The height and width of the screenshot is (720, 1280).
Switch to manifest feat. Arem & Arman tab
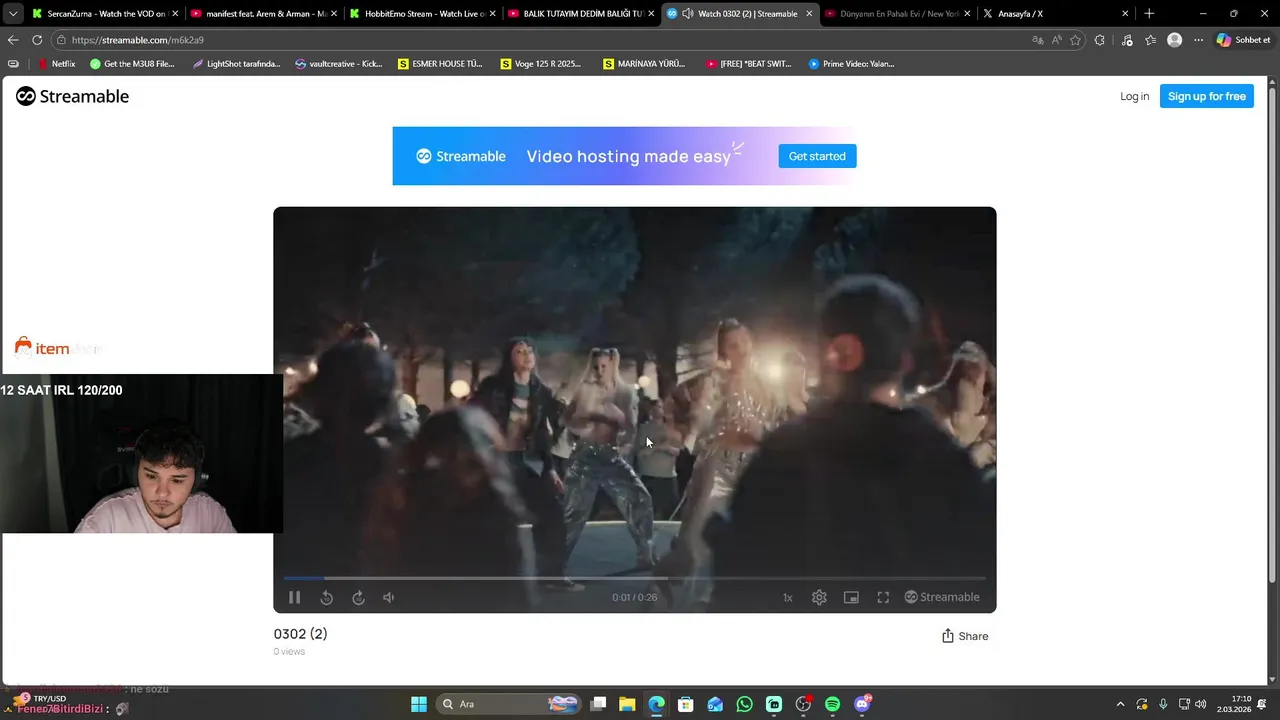coord(262,14)
